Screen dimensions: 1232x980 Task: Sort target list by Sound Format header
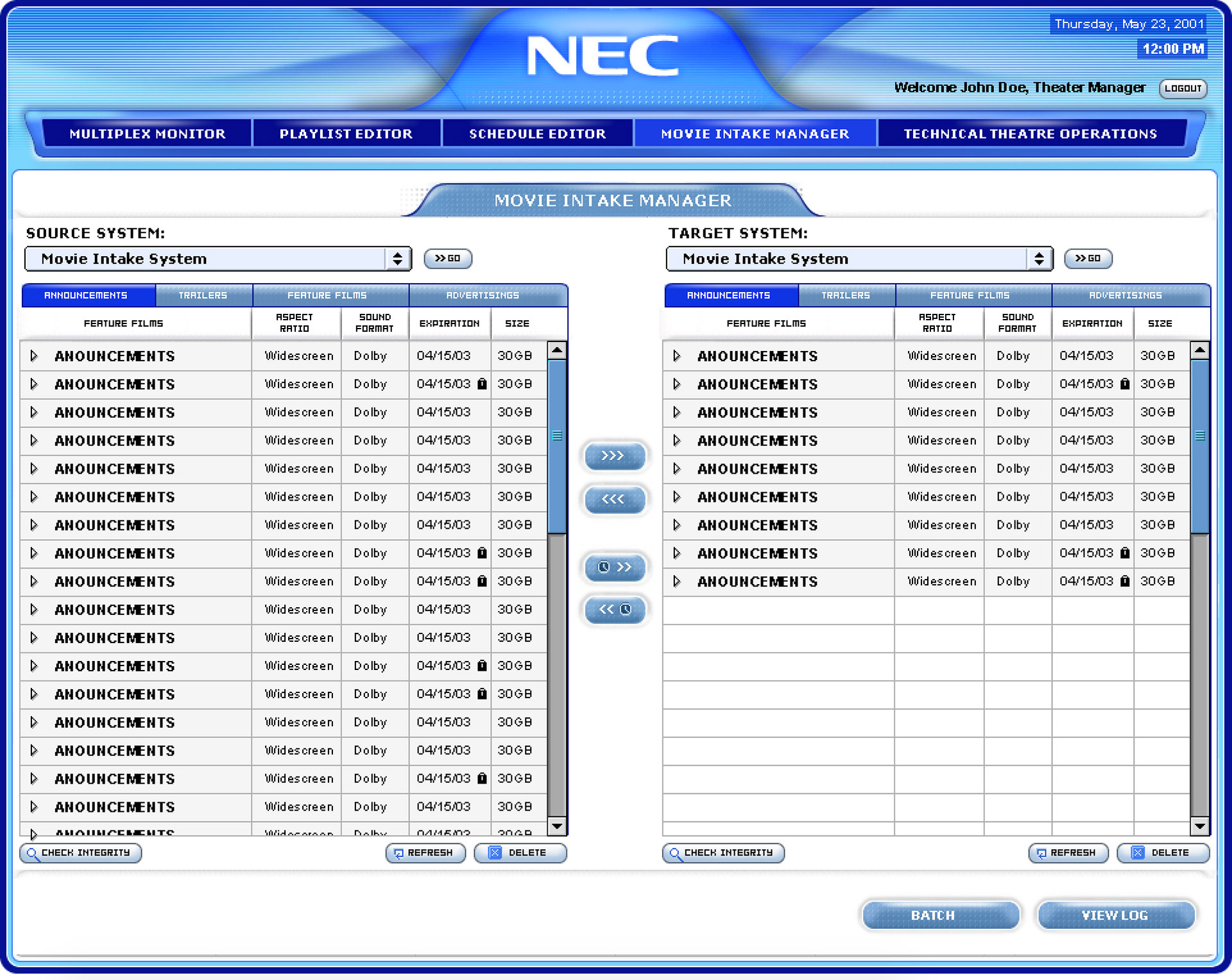(1018, 323)
